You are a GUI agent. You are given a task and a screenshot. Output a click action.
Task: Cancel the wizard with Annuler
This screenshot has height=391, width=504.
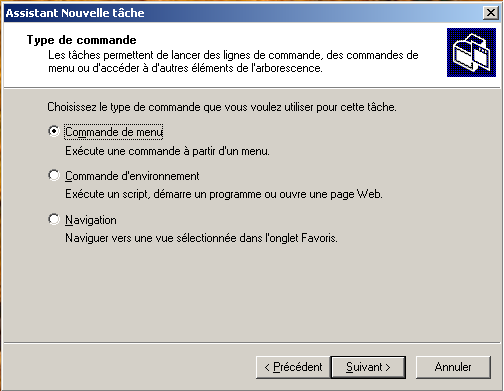(x=453, y=367)
